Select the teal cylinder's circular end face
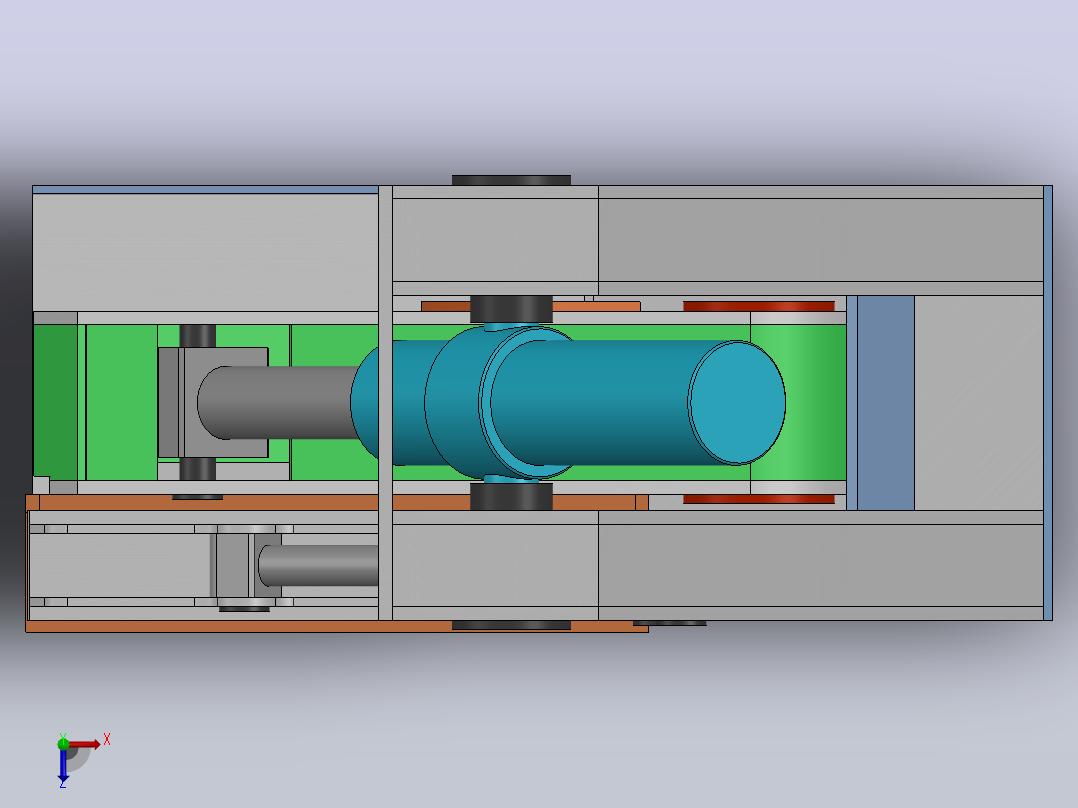The width and height of the screenshot is (1078, 808). click(x=737, y=403)
